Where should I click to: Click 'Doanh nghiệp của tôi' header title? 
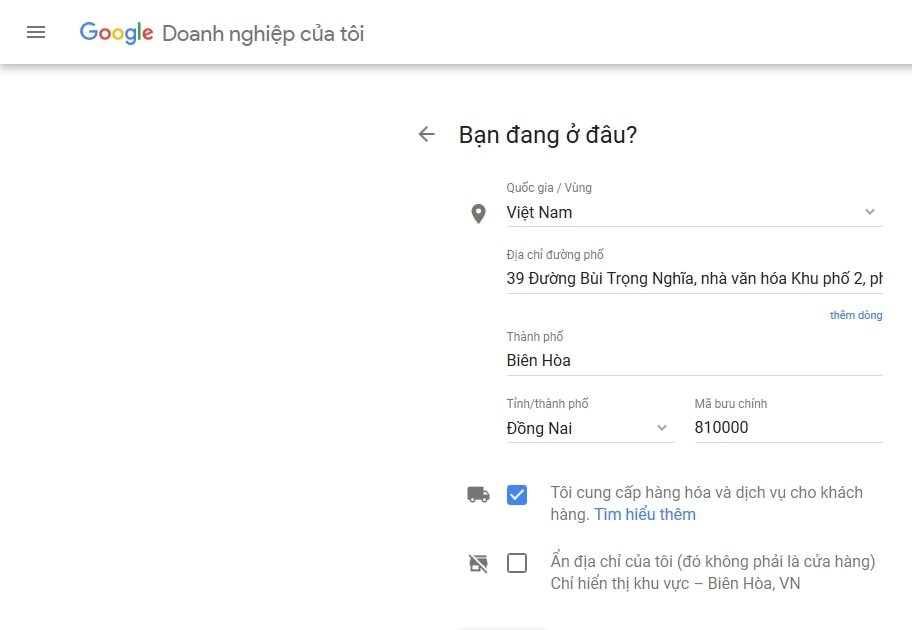point(263,34)
